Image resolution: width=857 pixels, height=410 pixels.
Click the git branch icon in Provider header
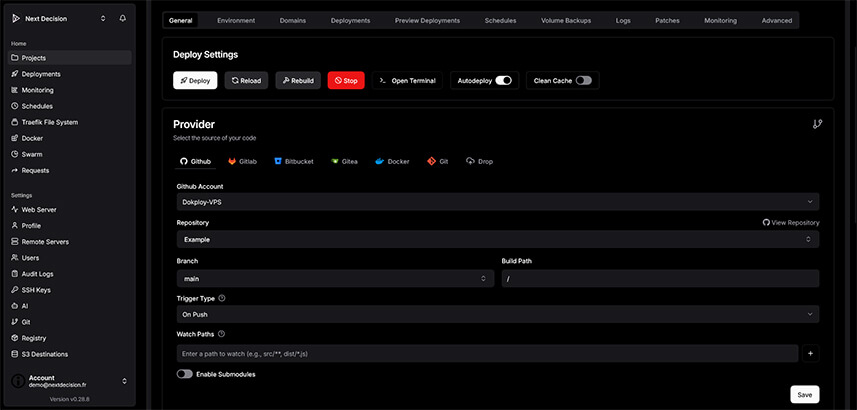(818, 124)
